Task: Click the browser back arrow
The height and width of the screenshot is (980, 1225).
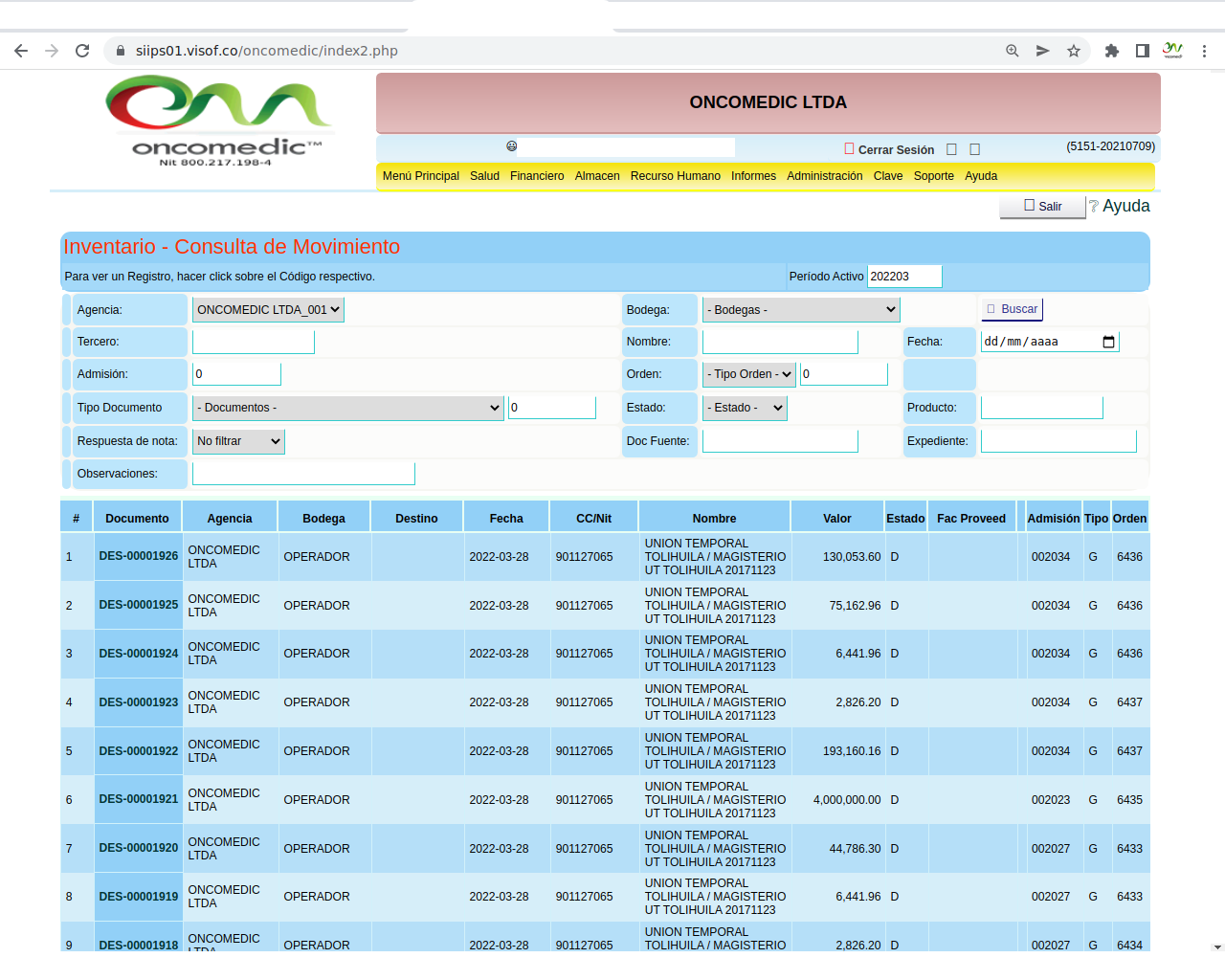Action: tap(21, 51)
